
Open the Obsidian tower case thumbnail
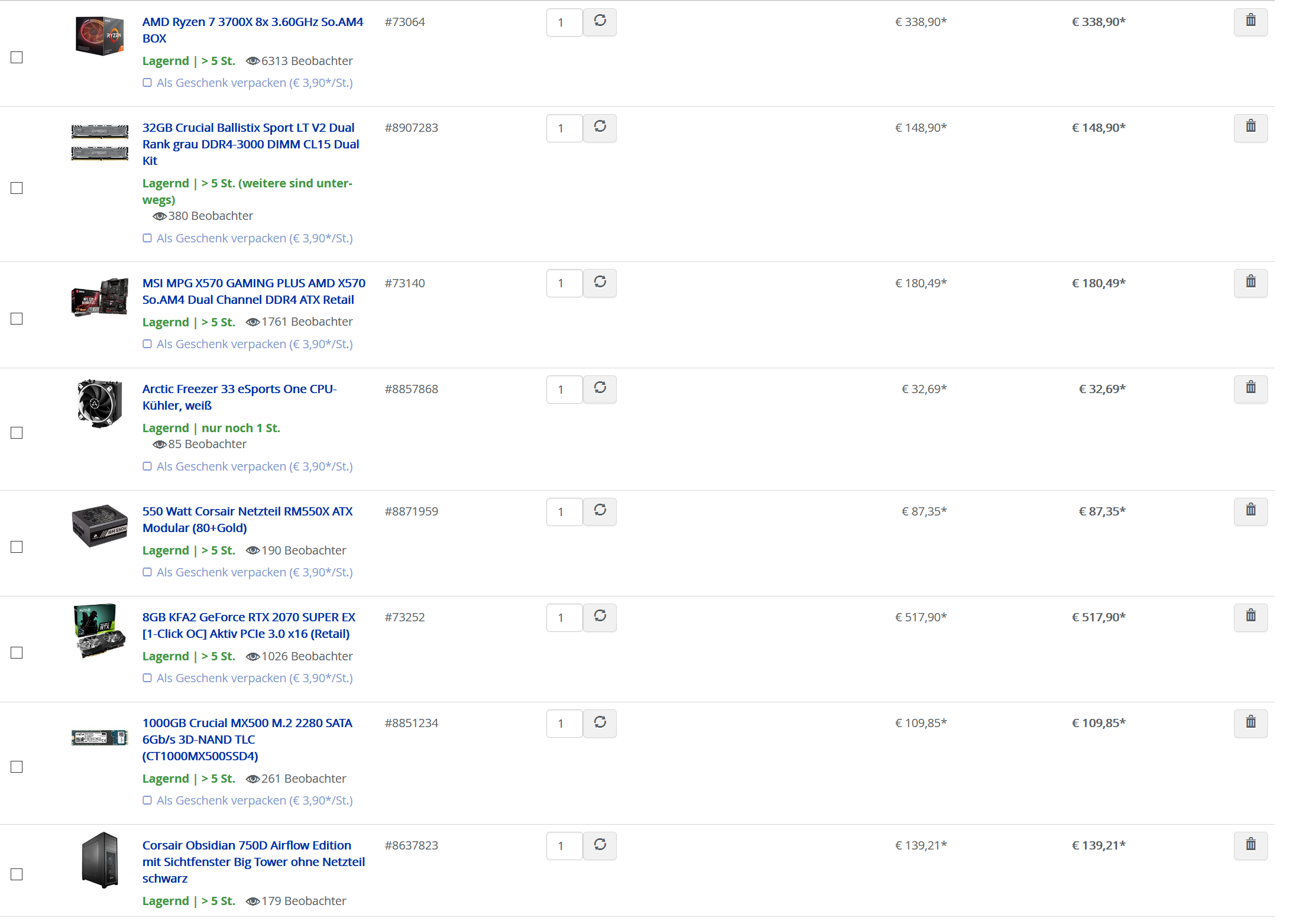pos(100,860)
